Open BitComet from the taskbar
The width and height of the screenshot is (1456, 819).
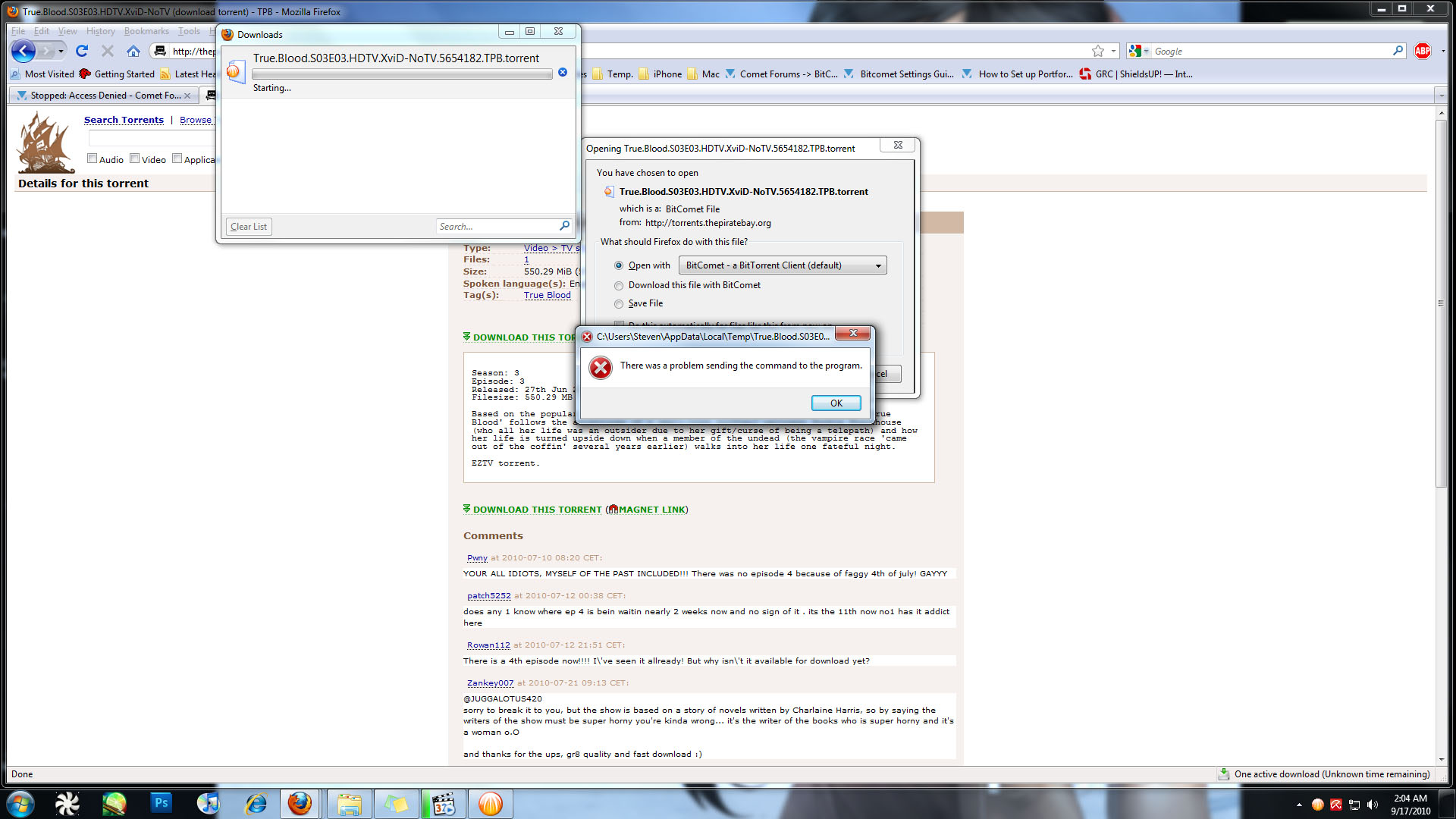coord(491,803)
